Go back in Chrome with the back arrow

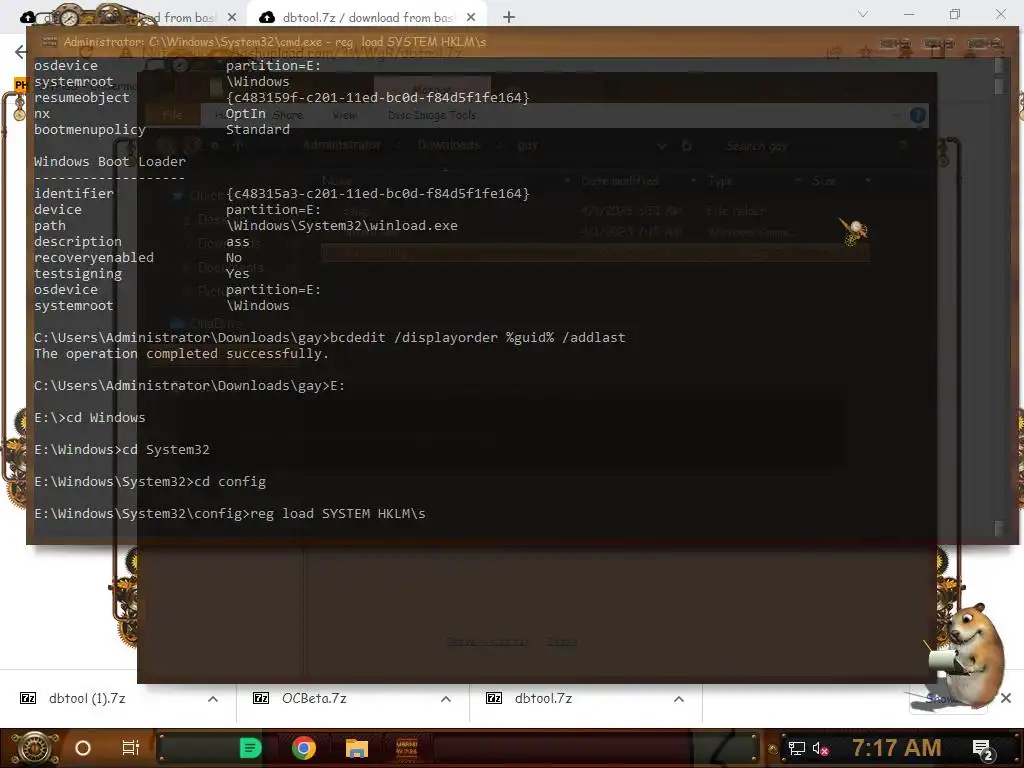tap(20, 52)
